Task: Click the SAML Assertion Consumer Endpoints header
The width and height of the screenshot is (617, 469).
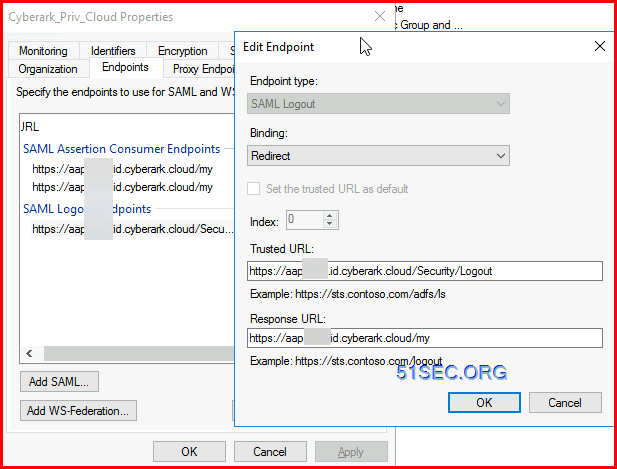Action: 122,149
